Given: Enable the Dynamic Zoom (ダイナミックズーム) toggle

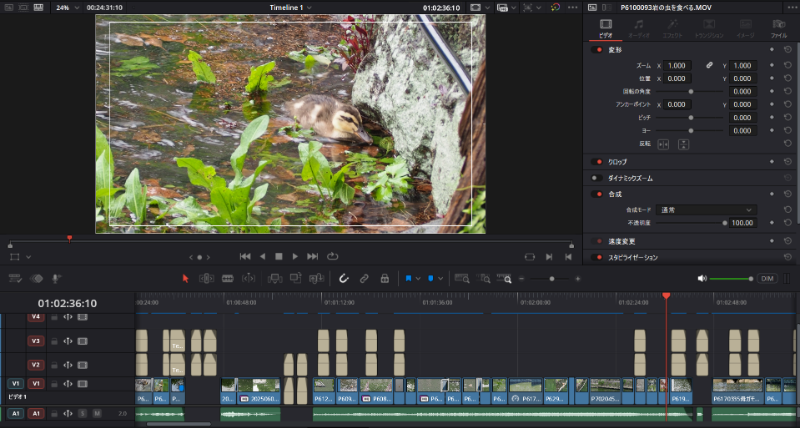Looking at the screenshot, I should click(x=596, y=178).
